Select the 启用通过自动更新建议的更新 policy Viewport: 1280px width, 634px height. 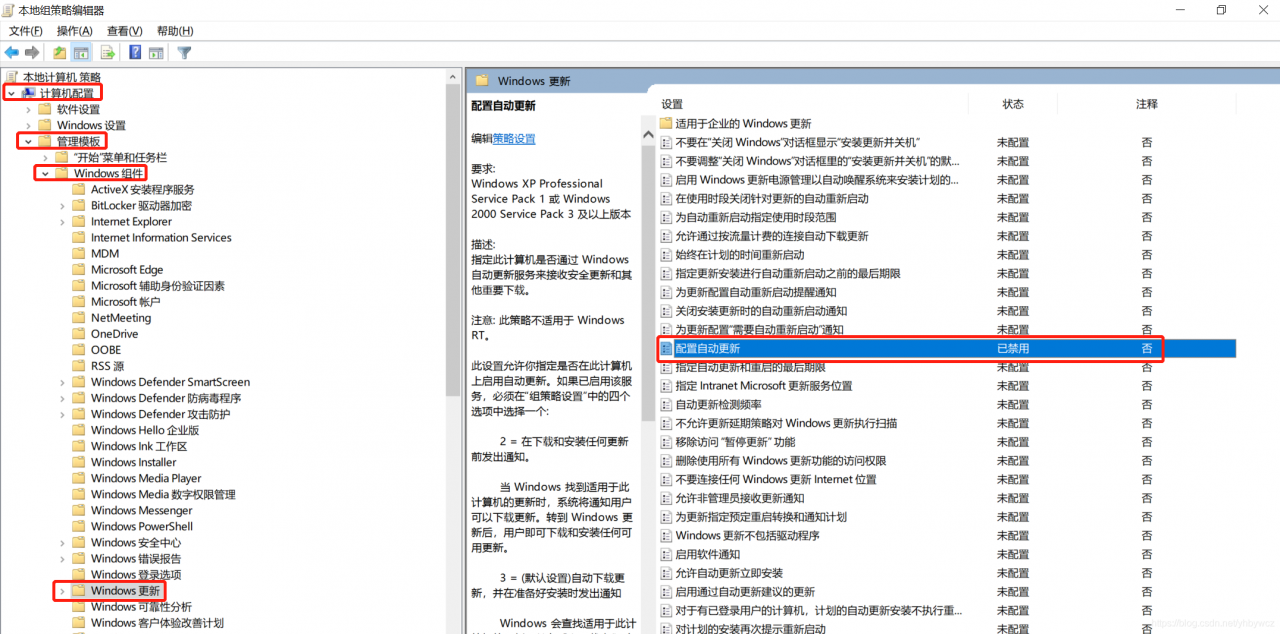pos(745,592)
